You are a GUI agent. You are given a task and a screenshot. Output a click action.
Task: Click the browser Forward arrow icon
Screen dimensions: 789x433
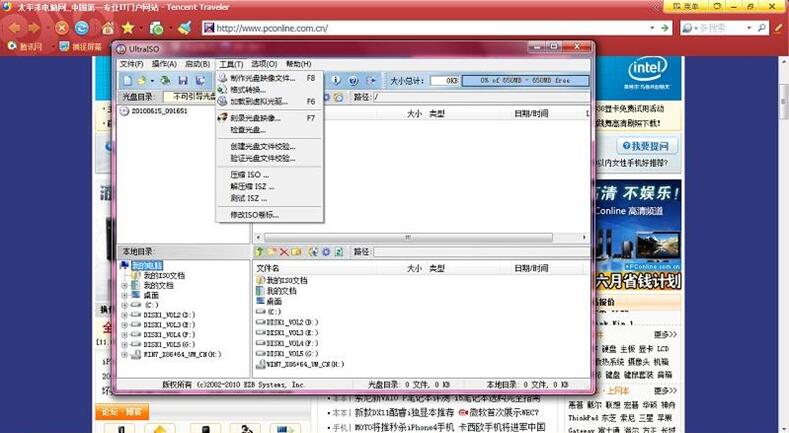[x=34, y=28]
